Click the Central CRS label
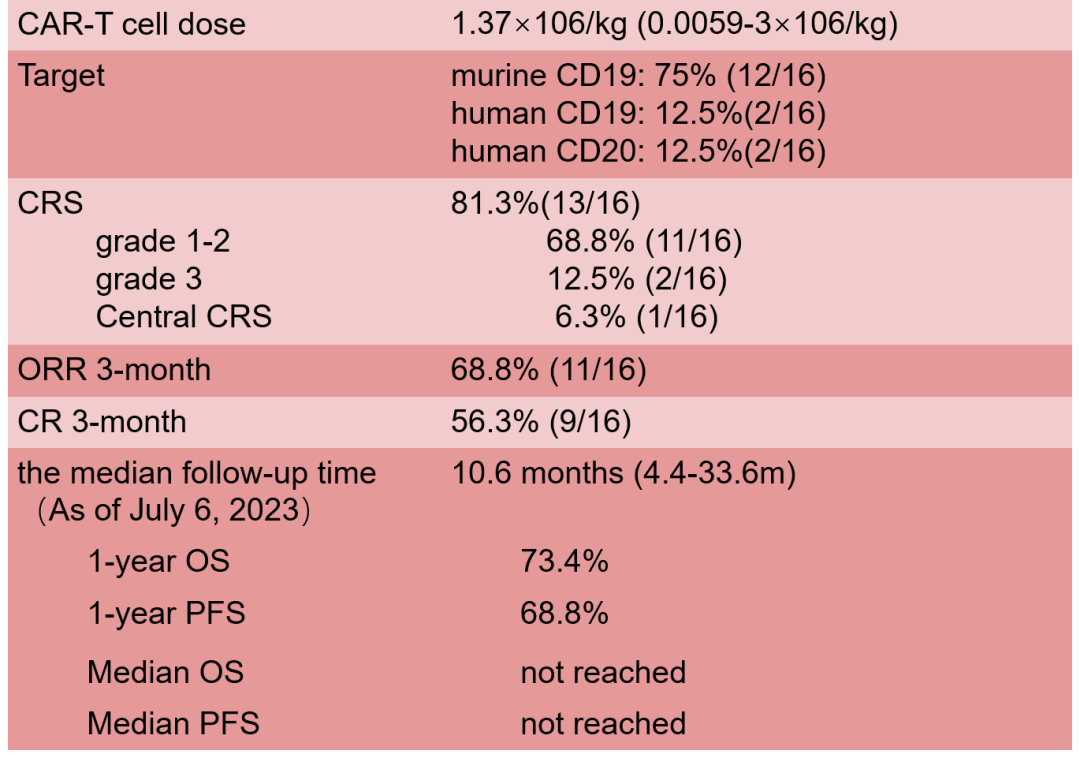 tap(184, 317)
